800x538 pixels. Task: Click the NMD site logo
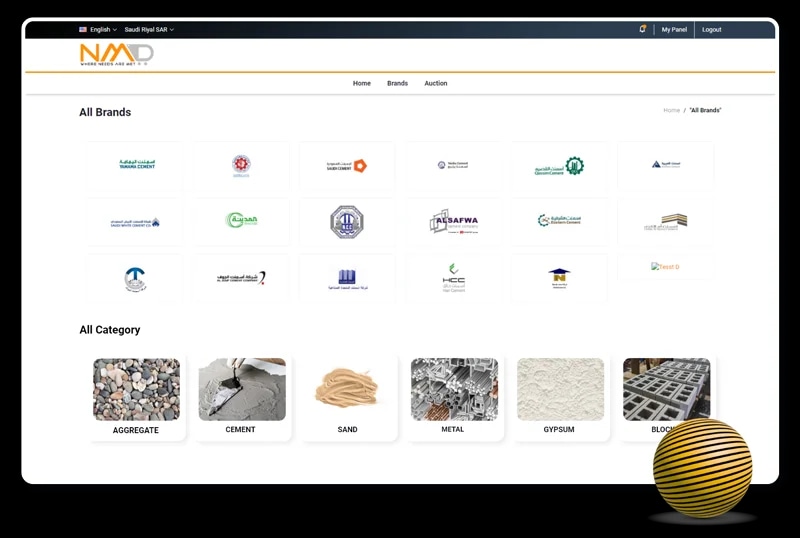117,55
